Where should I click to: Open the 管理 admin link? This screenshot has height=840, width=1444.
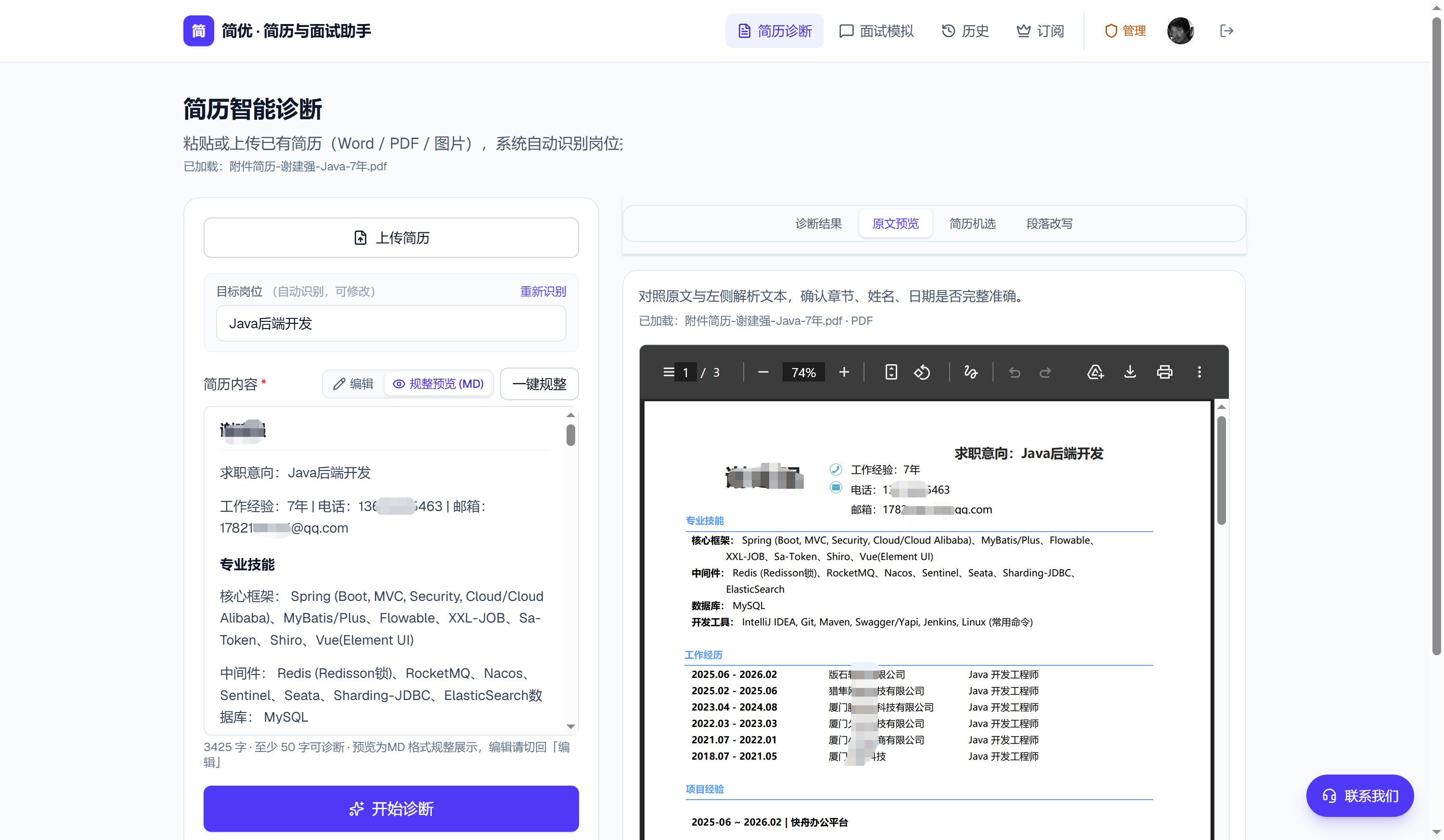point(1125,30)
